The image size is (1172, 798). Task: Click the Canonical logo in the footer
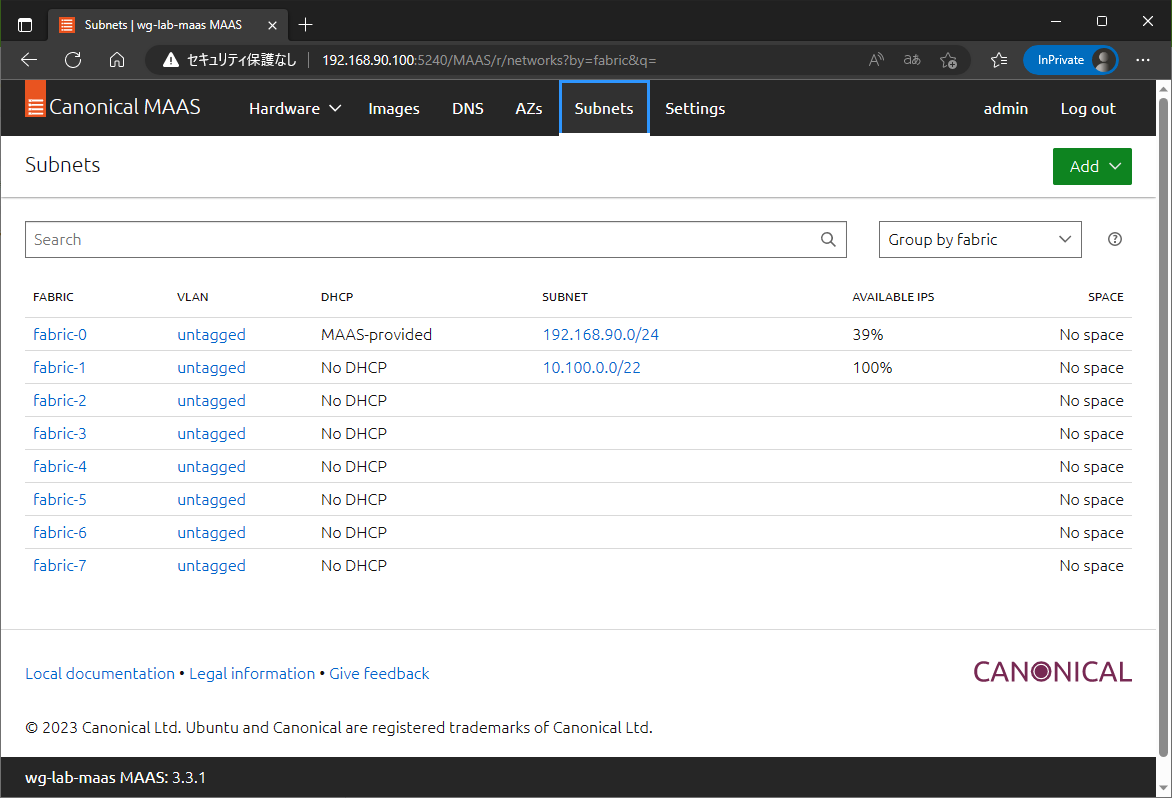pos(1052,671)
